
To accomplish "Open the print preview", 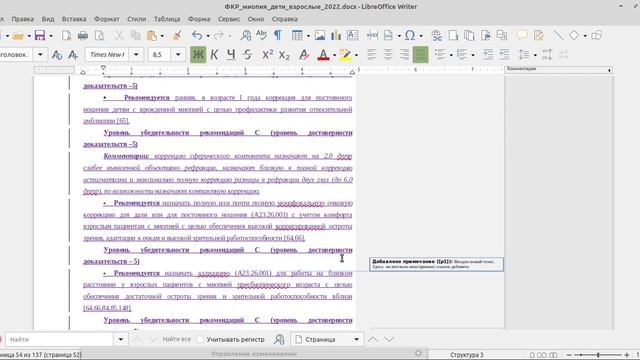I will pyautogui.click(x=99, y=36).
